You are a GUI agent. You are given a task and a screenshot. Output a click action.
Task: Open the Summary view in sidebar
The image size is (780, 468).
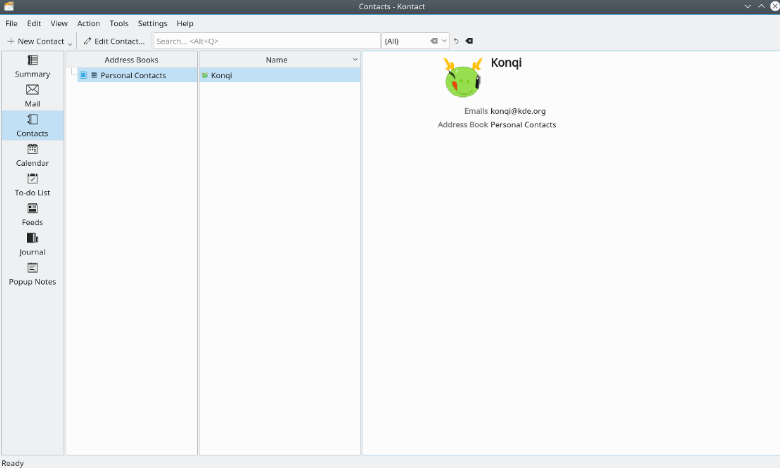[32, 66]
